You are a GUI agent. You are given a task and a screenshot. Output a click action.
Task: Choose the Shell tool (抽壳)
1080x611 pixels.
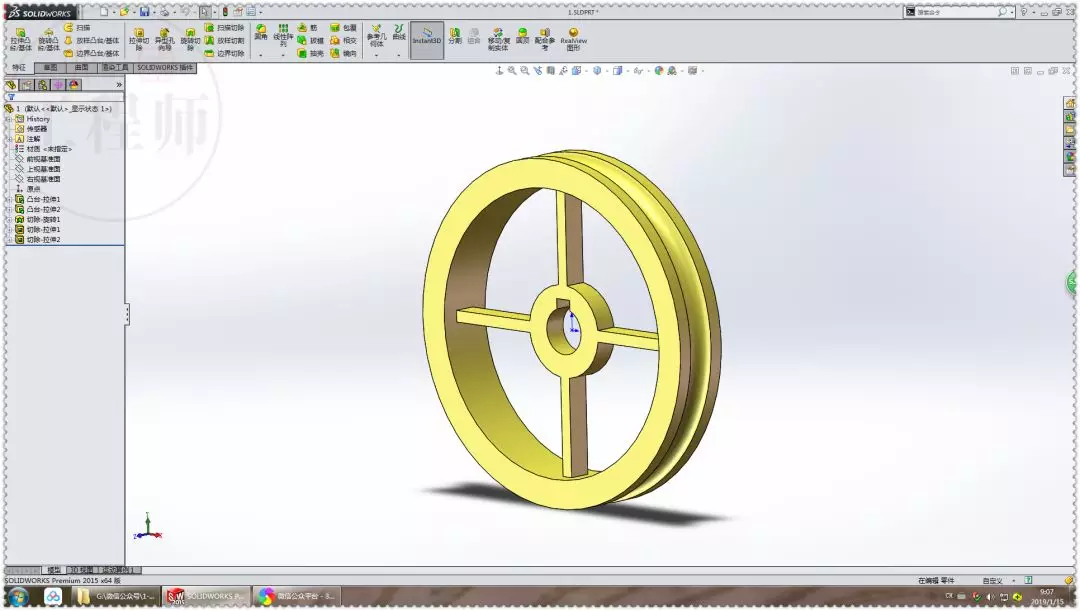point(311,53)
